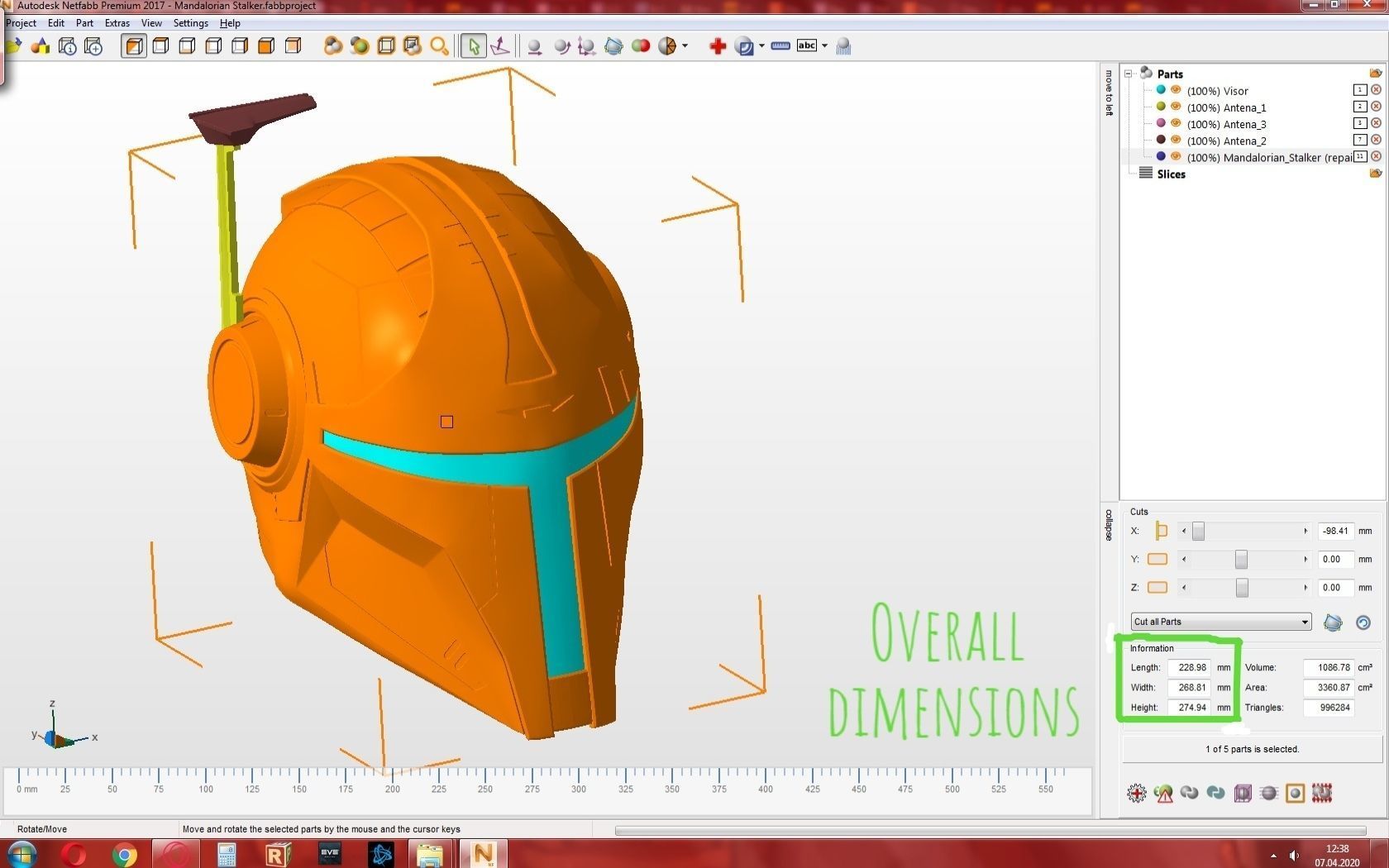This screenshot has width=1389, height=868.
Task: Click the red-green Boolean operations icon
Action: click(640, 46)
